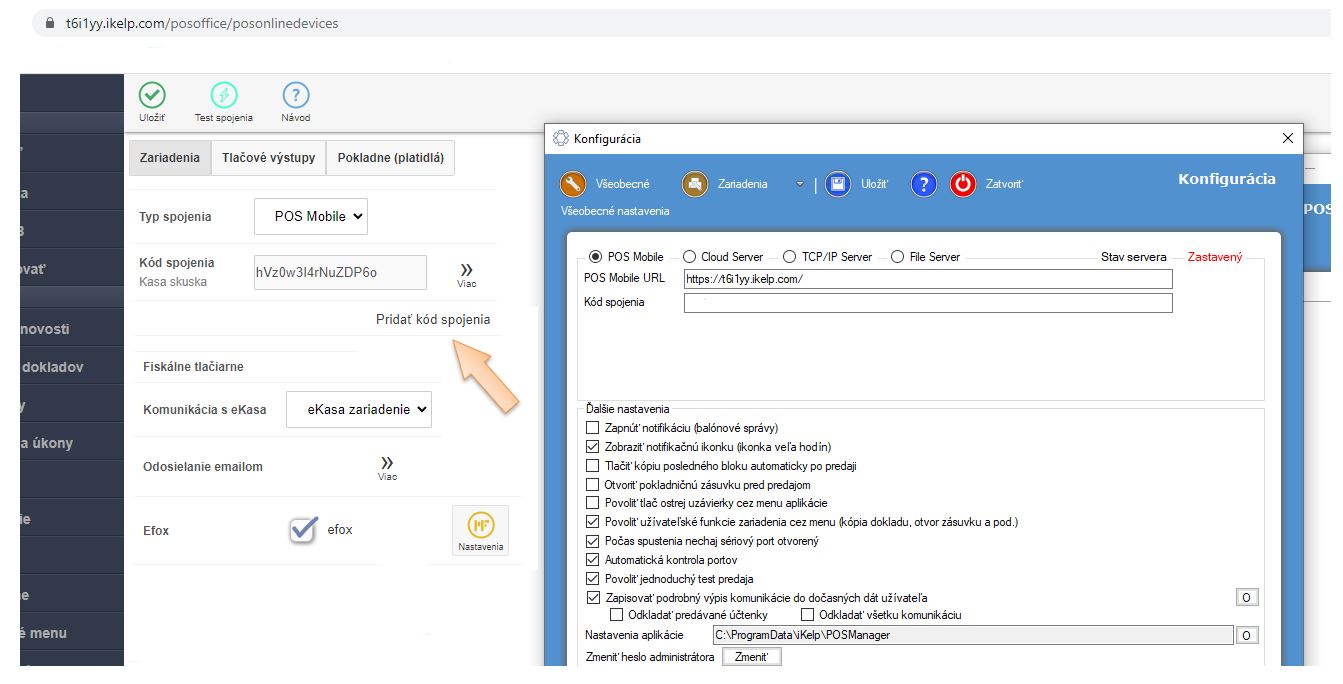Click the green Uložiť checkmark icon
This screenshot has height=684, width=1343.
(152, 96)
